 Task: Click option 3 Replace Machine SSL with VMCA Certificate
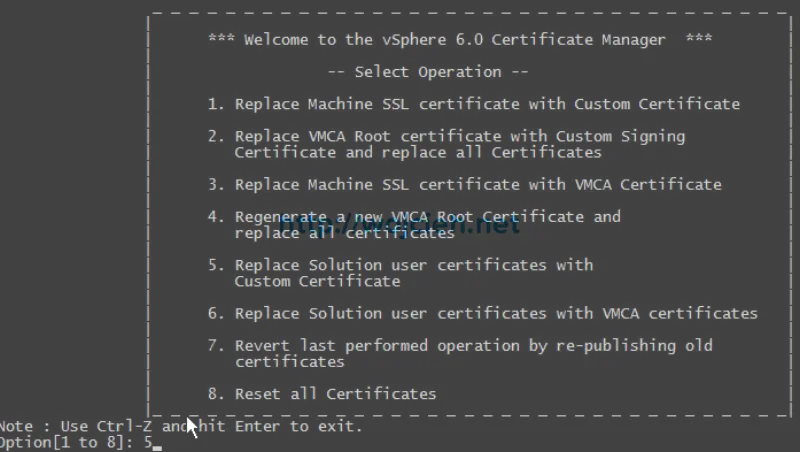coord(464,184)
